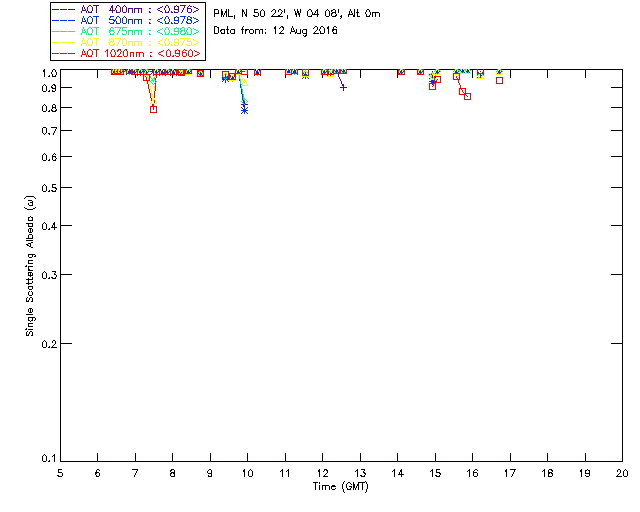This screenshot has width=640, height=512.
Task: Click the y-axis tick label '0.9'
Action: click(49, 88)
